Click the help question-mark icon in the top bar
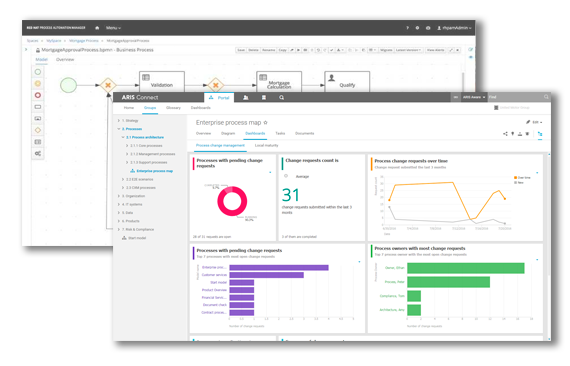Image resolution: width=570 pixels, height=366 pixels. [x=407, y=28]
